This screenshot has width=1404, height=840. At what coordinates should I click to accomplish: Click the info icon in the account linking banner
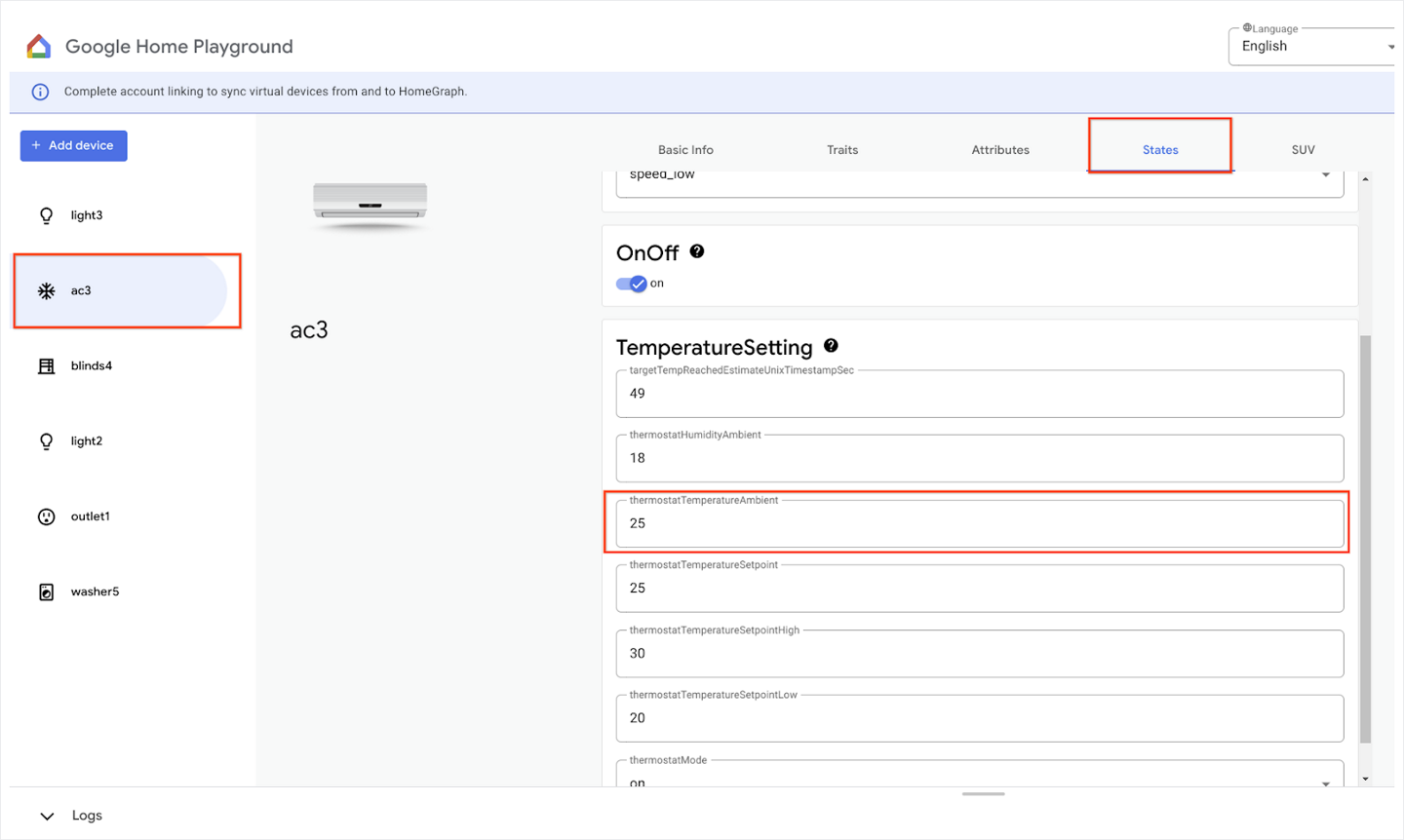point(39,91)
